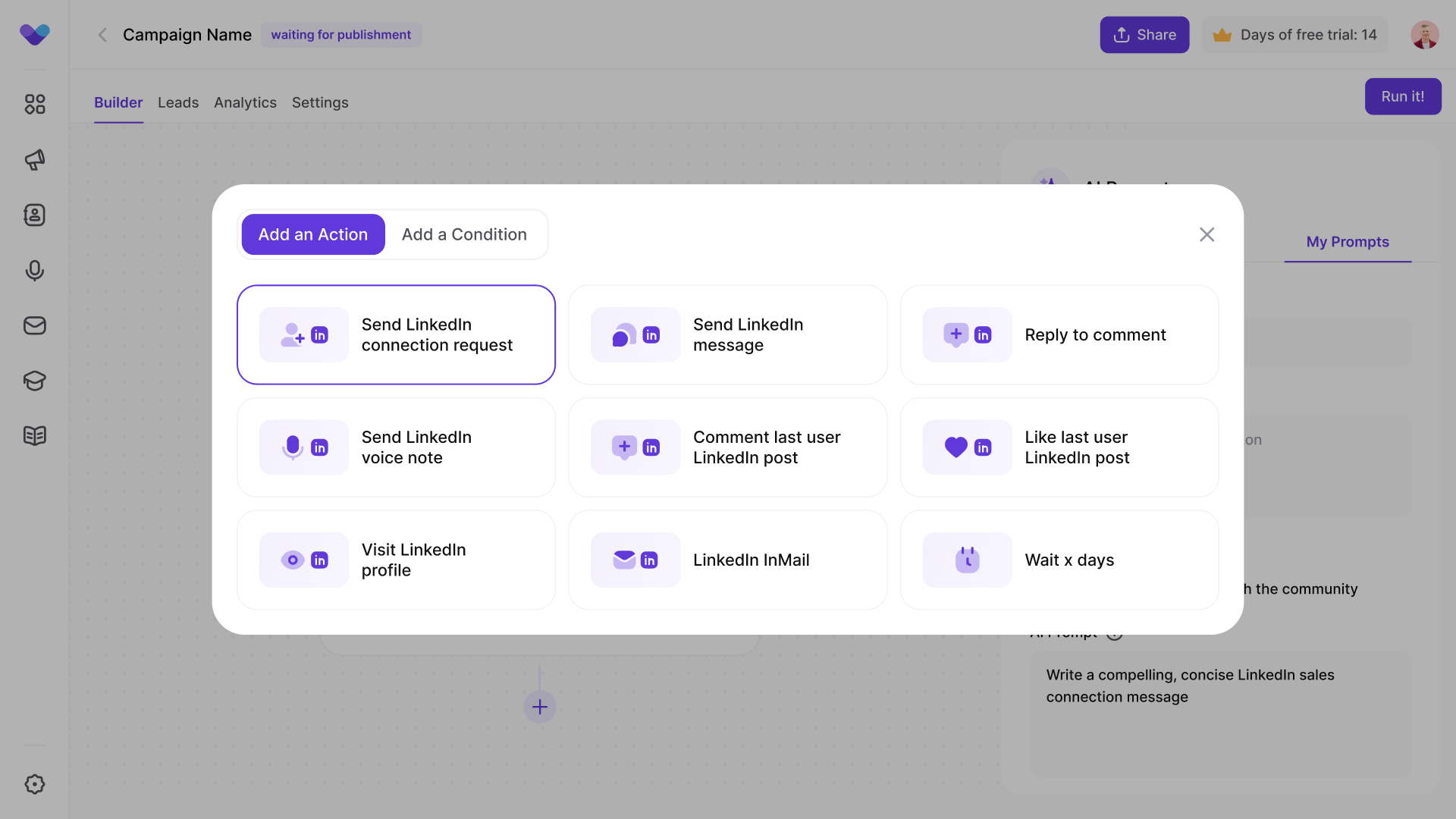
Task: Click the plus add-step node icon
Action: coord(540,707)
